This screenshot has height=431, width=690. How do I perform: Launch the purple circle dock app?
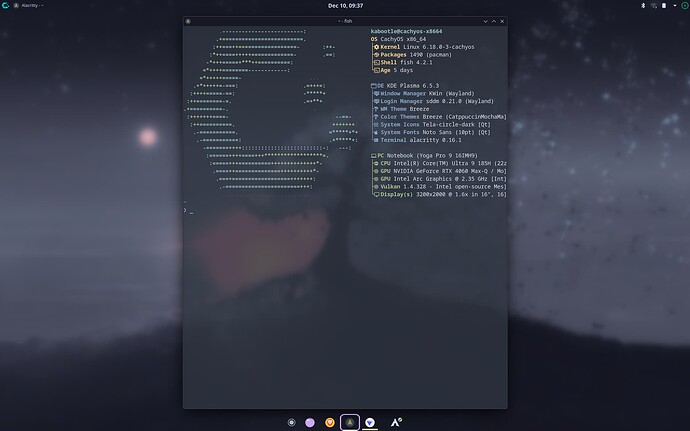310,423
